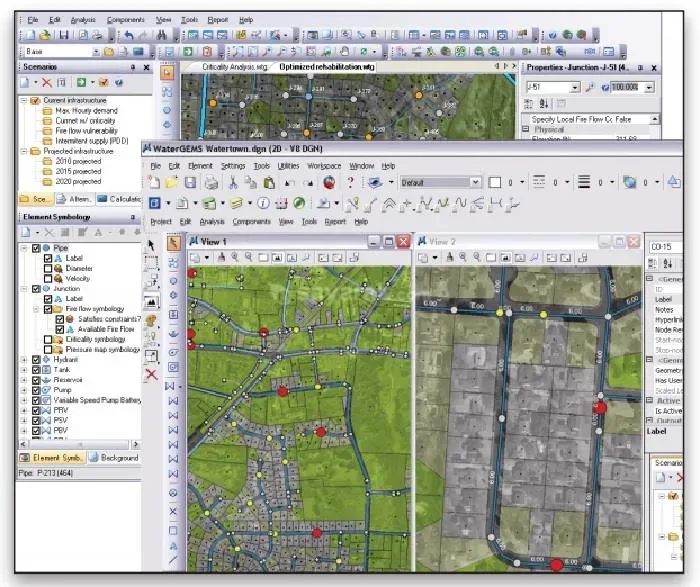Screen dimensions: 700x587
Task: Click the Help question mark icon
Action: coord(350,182)
